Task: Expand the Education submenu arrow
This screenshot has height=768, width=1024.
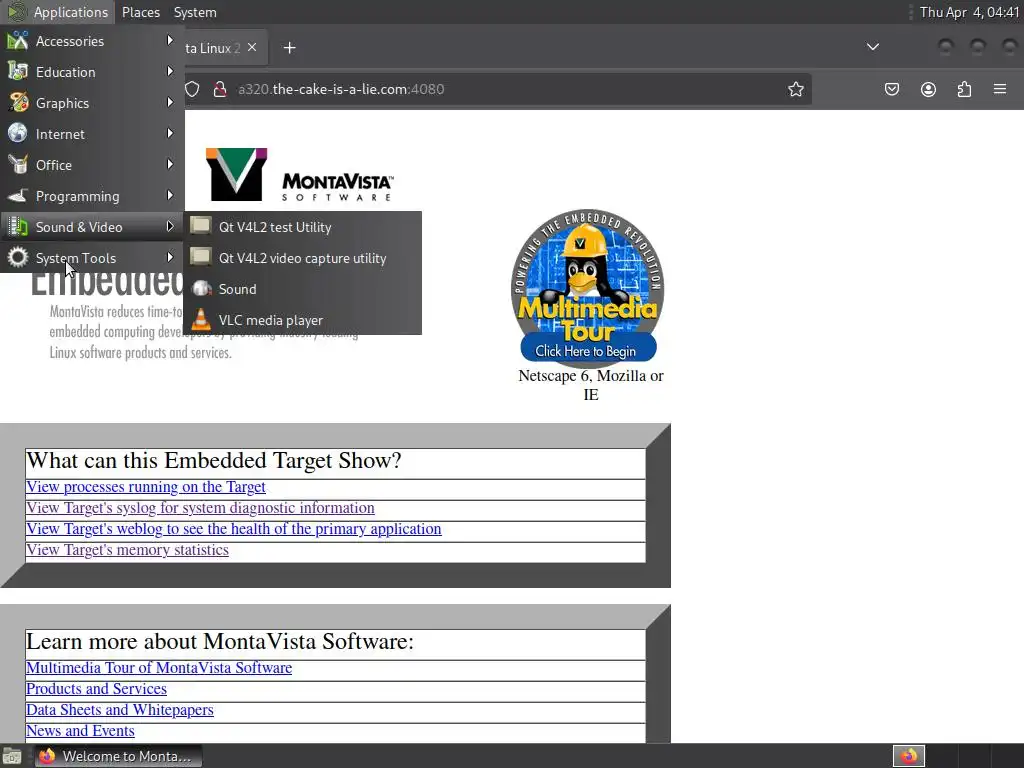Action: click(x=170, y=71)
